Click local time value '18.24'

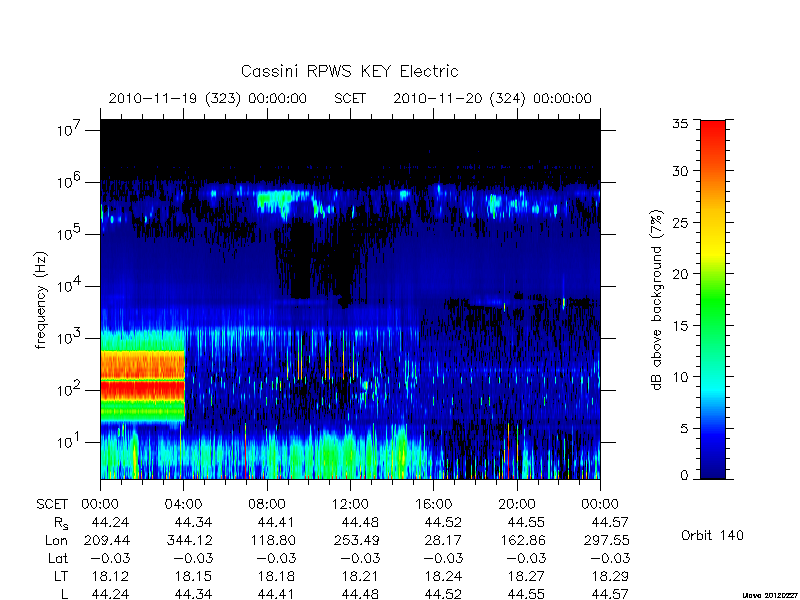click(443, 576)
